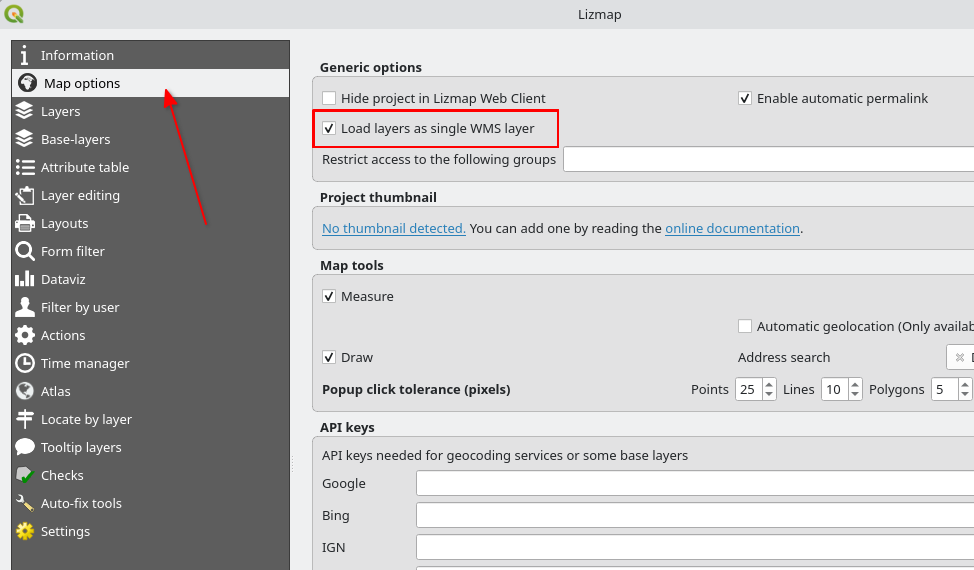
Task: Click the No thumbnail detected link
Action: coord(393,228)
